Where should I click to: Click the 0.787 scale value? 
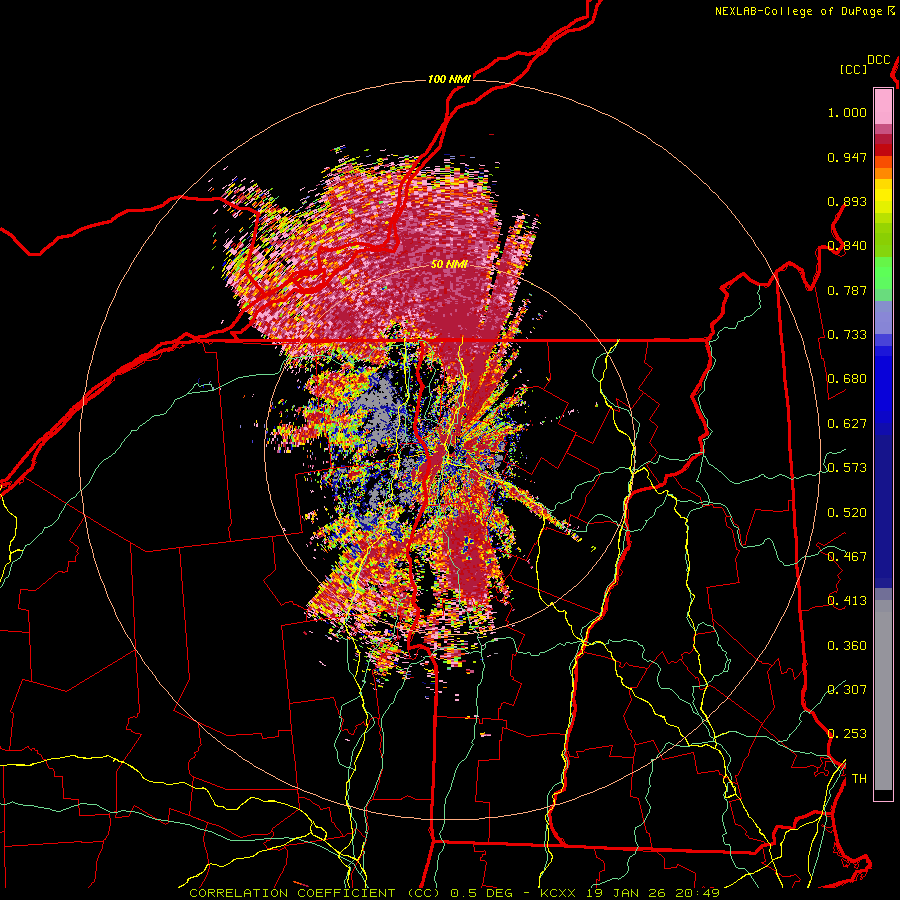click(847, 290)
